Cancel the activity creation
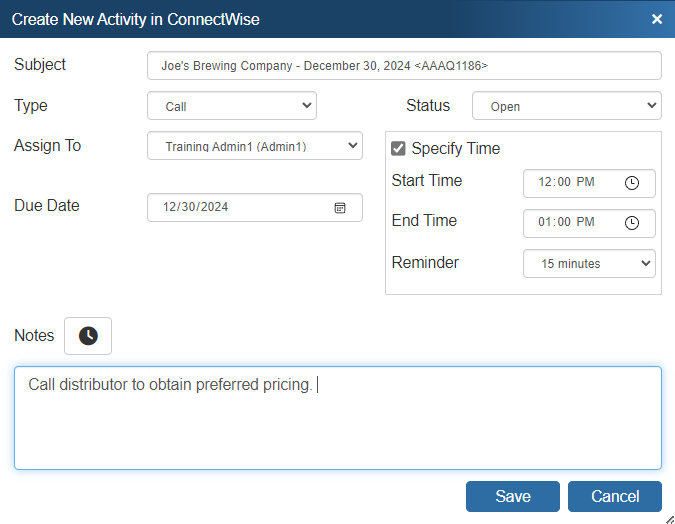 (x=615, y=496)
